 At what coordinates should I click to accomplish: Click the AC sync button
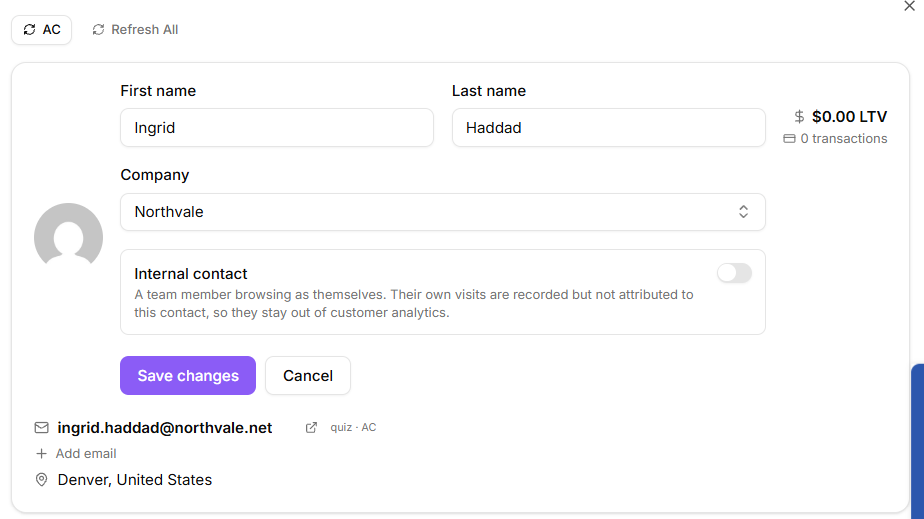(41, 29)
